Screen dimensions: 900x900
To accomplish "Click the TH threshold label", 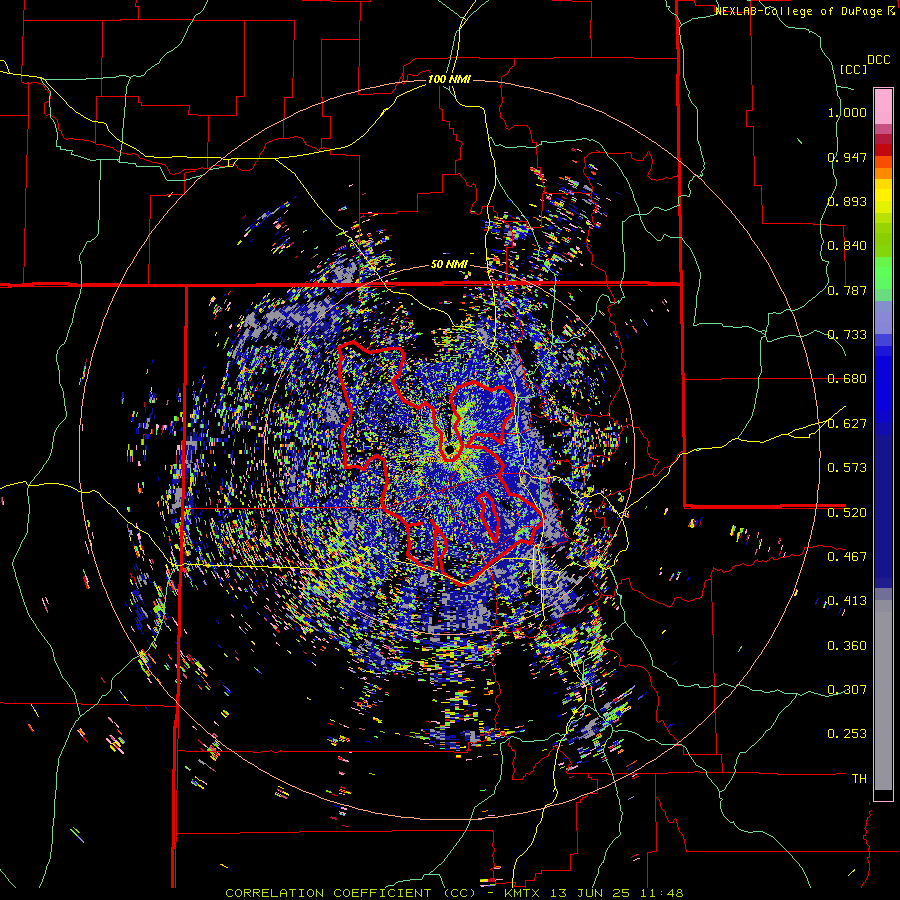I will pos(859,779).
